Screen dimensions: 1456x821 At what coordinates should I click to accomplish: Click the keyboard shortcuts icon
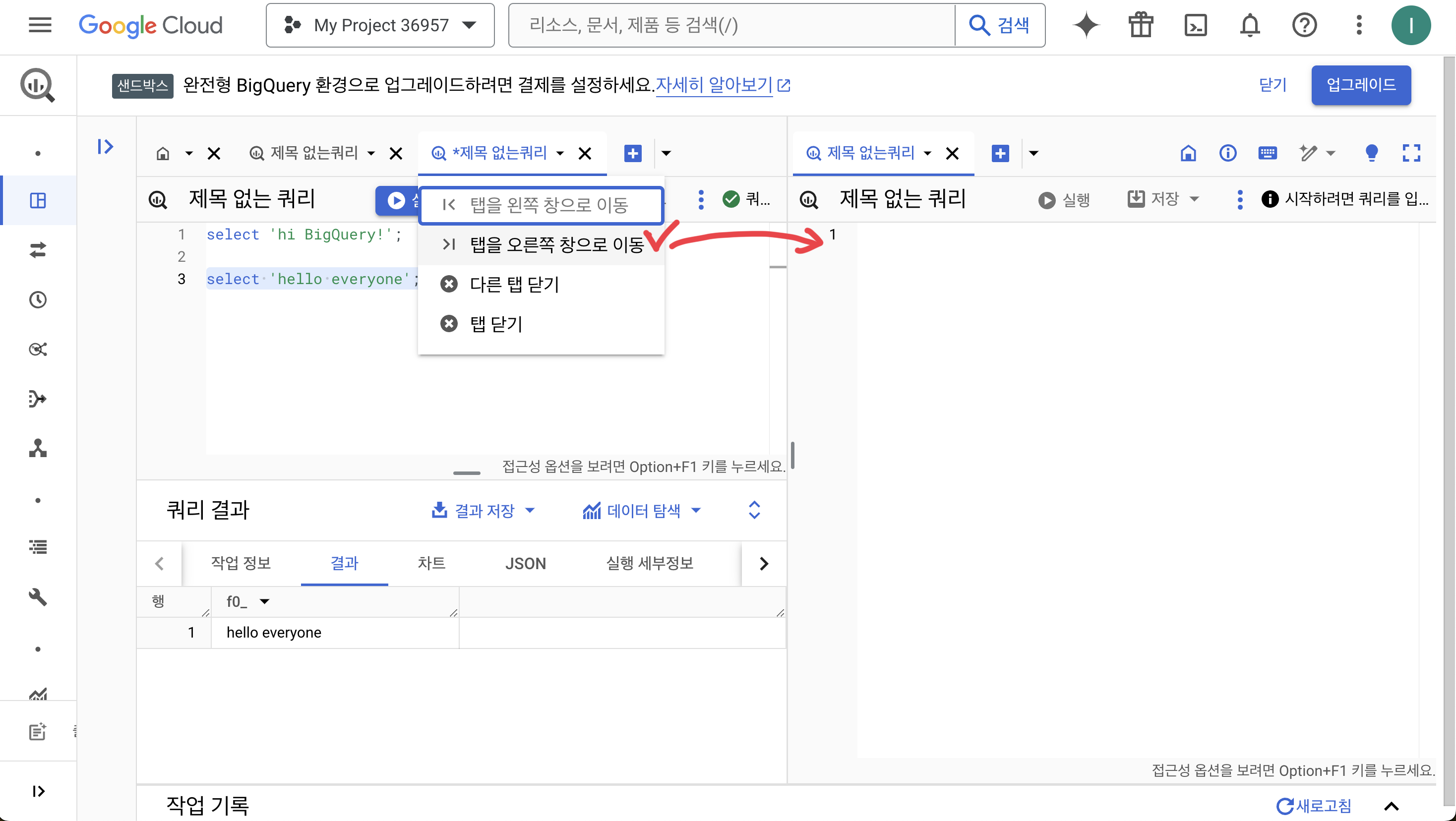[x=1267, y=153]
